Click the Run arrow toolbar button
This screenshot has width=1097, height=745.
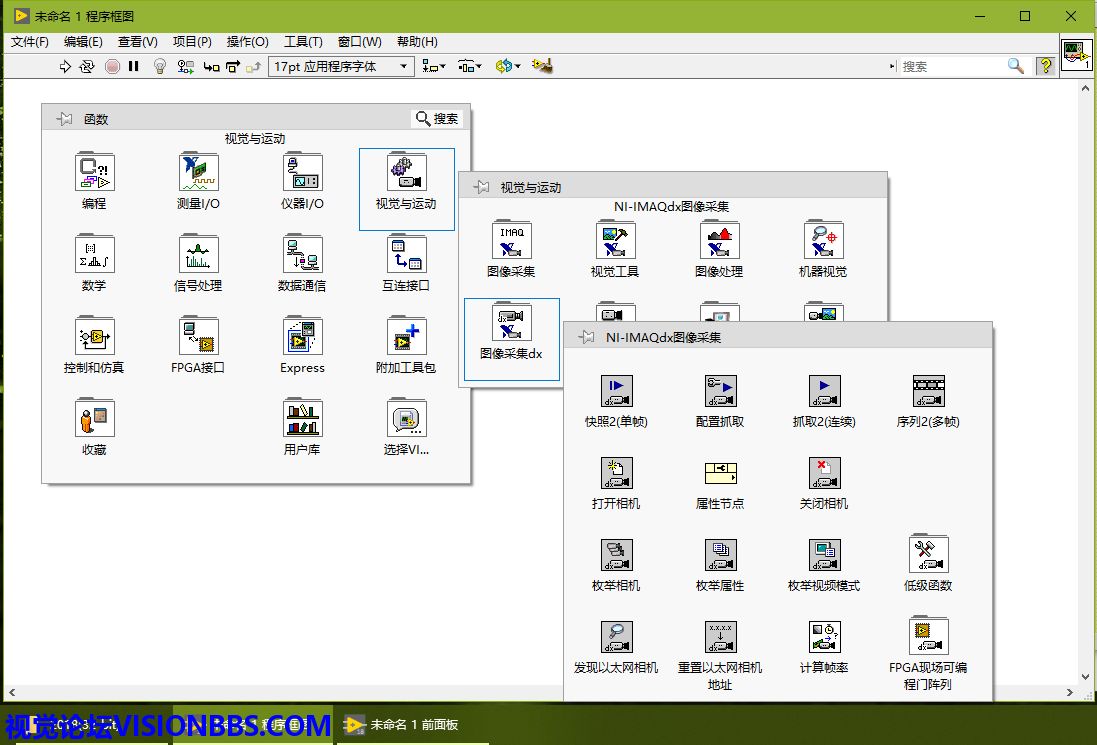point(65,66)
